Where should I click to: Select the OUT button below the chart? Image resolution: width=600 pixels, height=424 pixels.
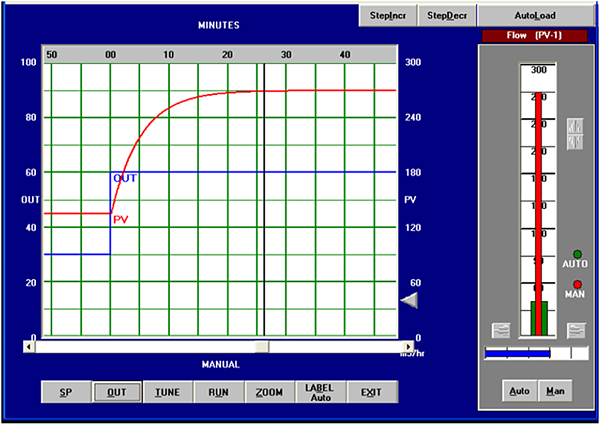click(117, 392)
